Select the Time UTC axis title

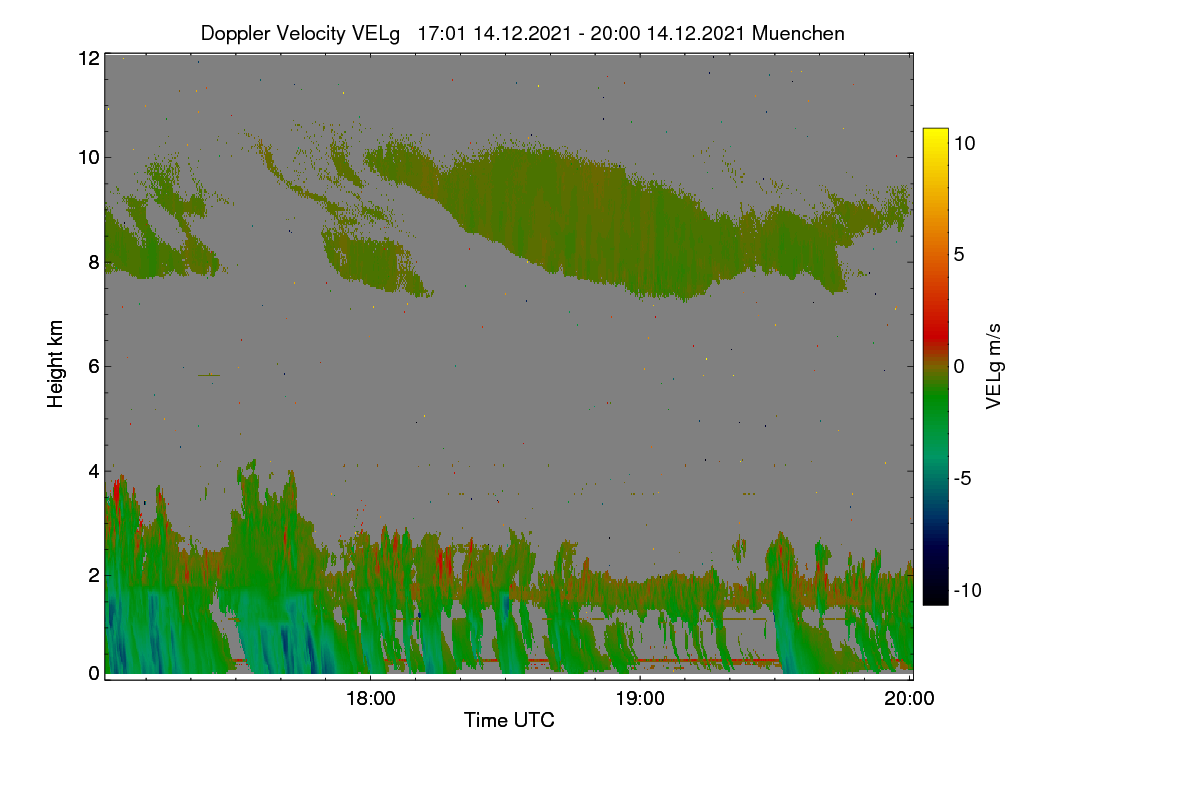pos(509,720)
